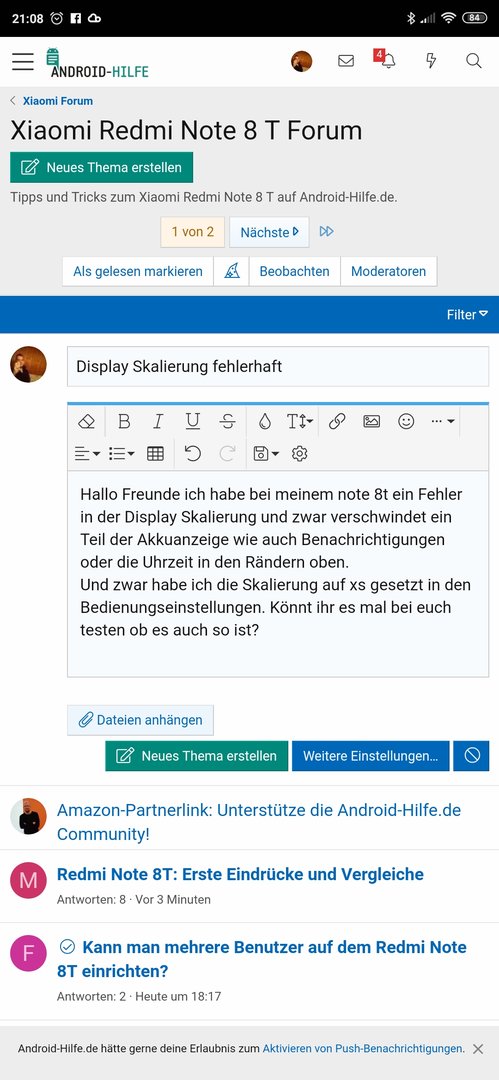Open the search magnifier icon
Image resolution: width=499 pixels, height=1080 pixels.
pyautogui.click(x=473, y=61)
